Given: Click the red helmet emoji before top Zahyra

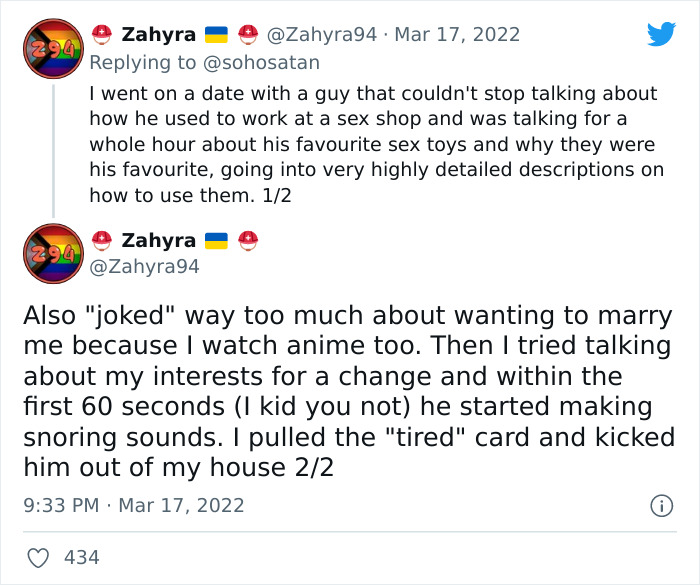Looking at the screenshot, I should [x=100, y=35].
